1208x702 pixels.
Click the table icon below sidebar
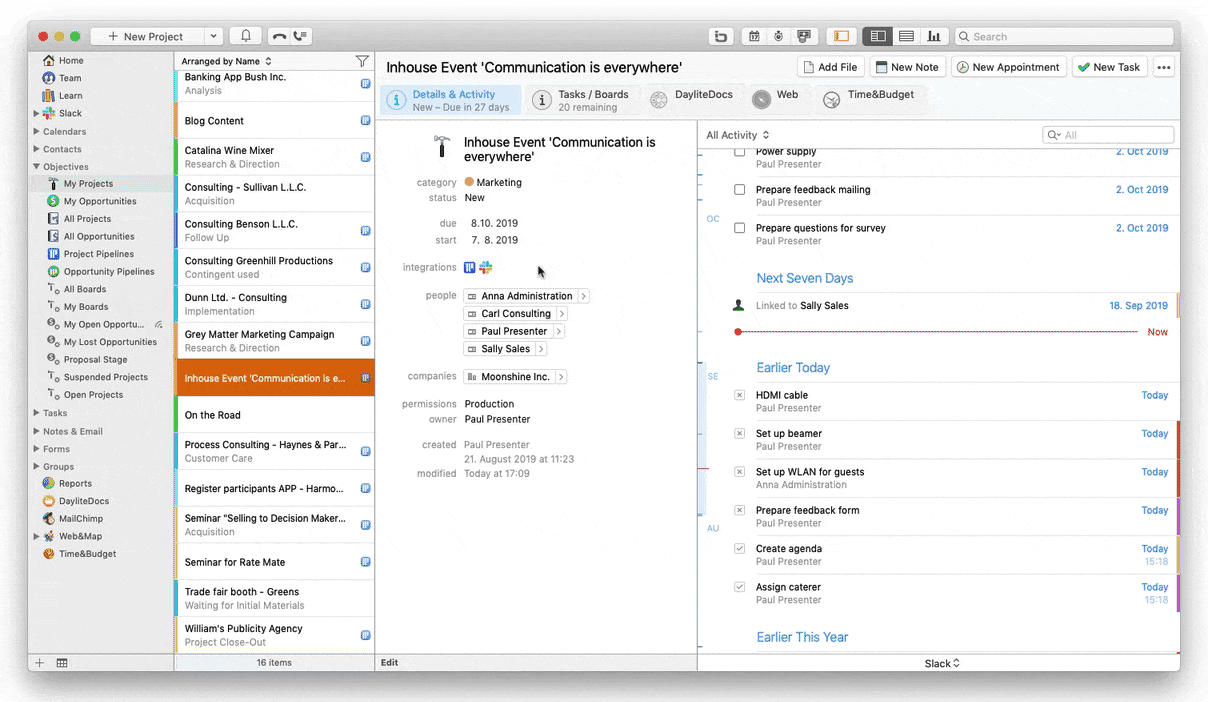62,663
